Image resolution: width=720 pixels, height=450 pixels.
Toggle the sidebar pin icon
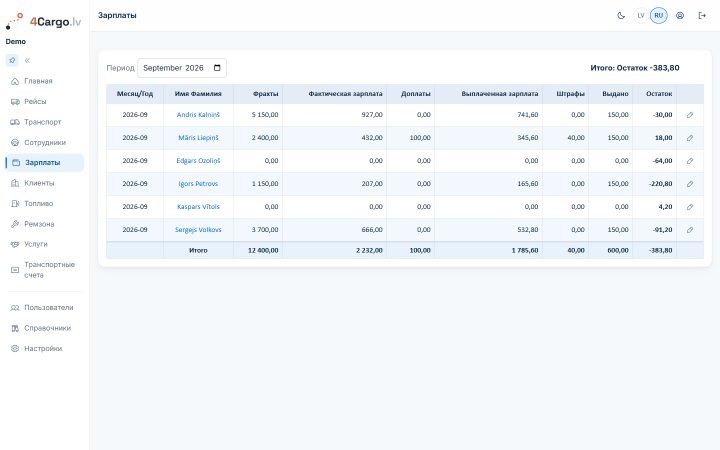pyautogui.click(x=12, y=60)
